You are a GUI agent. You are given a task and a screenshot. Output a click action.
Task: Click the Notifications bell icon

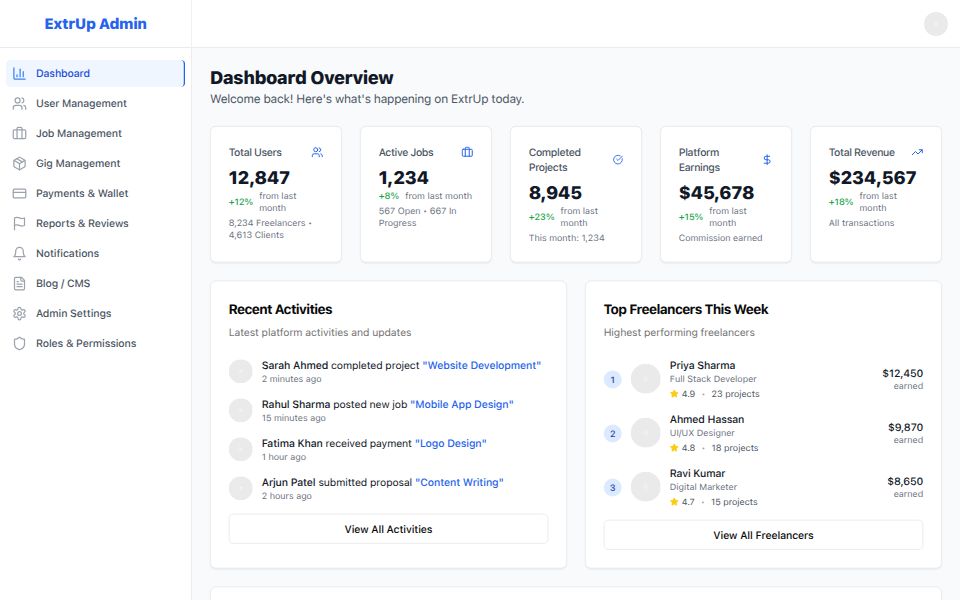pos(19,253)
